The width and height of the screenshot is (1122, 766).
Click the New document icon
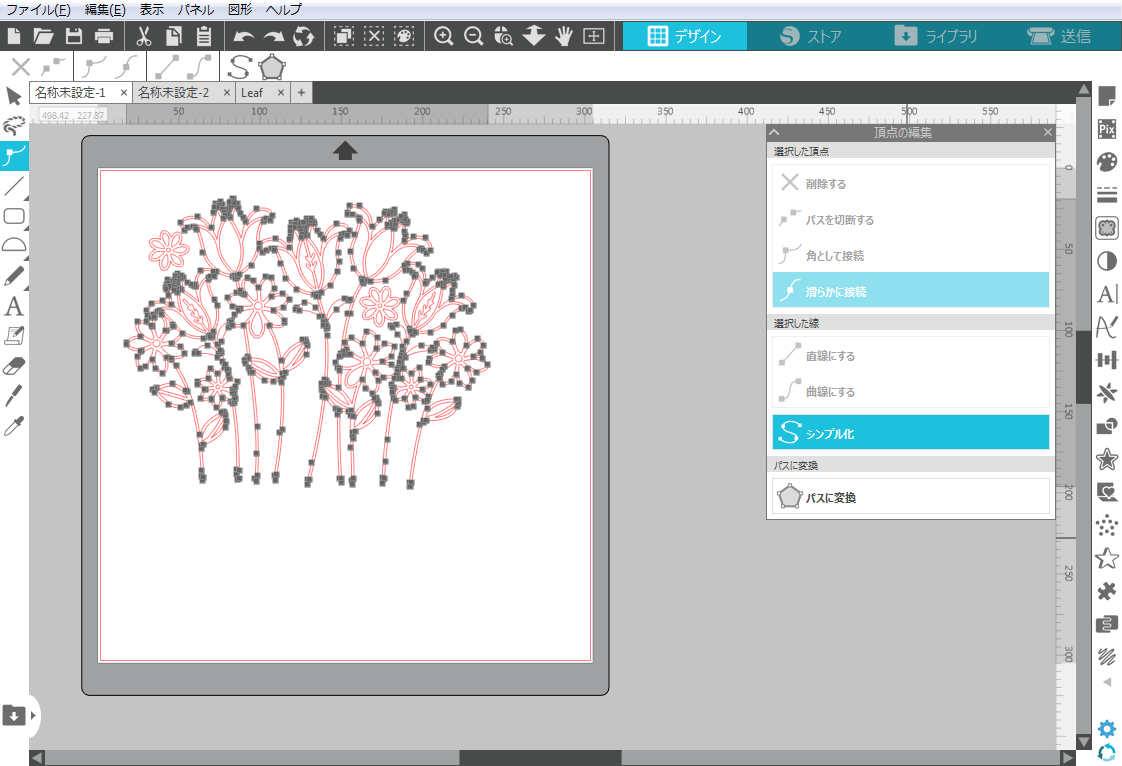14,36
